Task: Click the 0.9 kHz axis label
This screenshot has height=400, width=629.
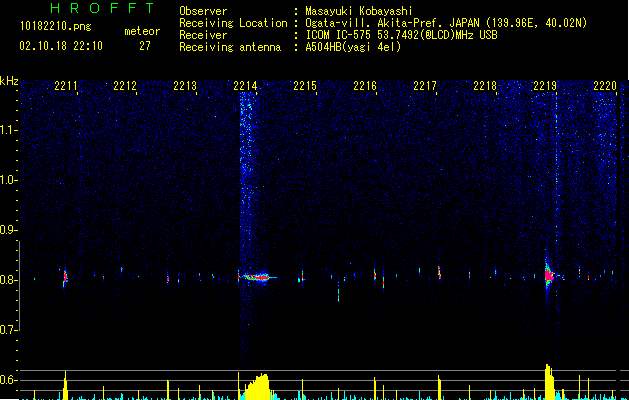Action: click(x=9, y=230)
